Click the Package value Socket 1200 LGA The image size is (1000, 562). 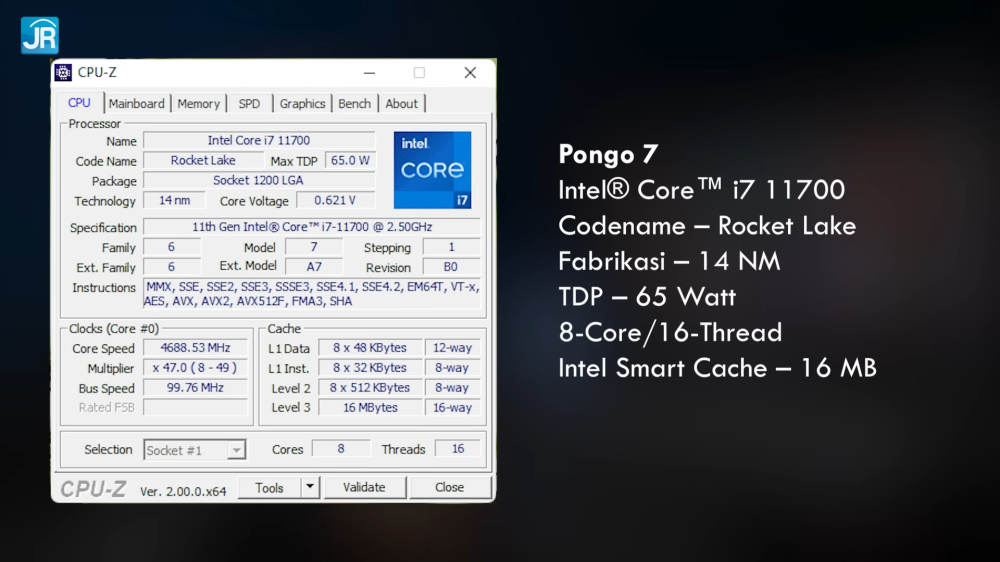pyautogui.click(x=259, y=181)
